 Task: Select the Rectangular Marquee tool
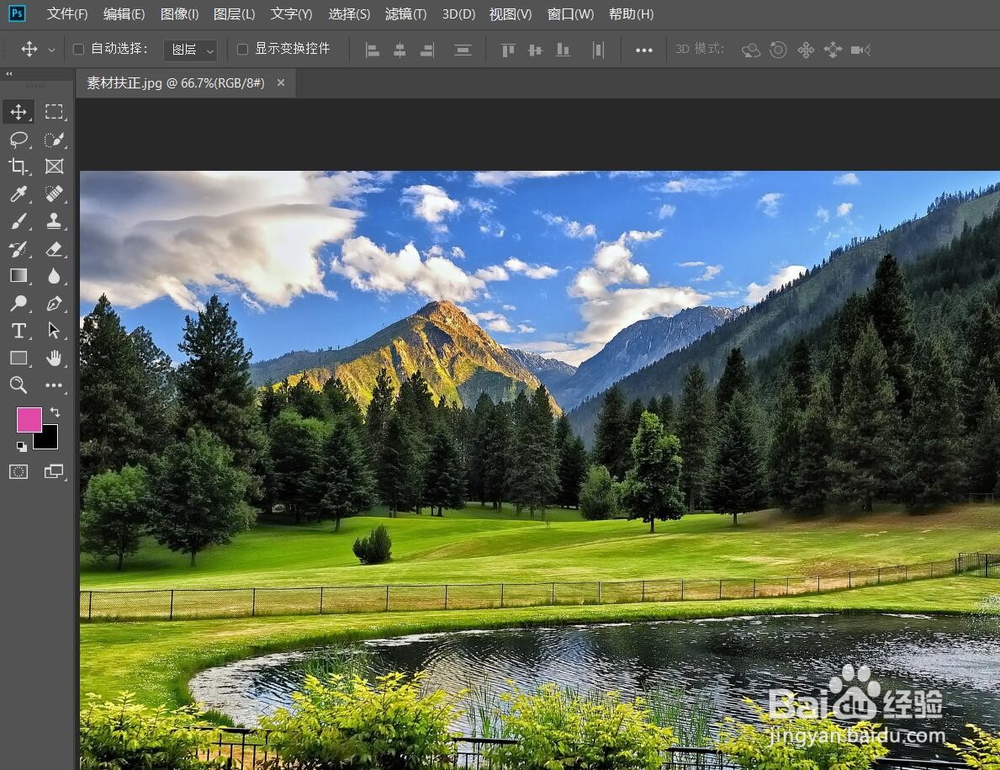(x=54, y=112)
